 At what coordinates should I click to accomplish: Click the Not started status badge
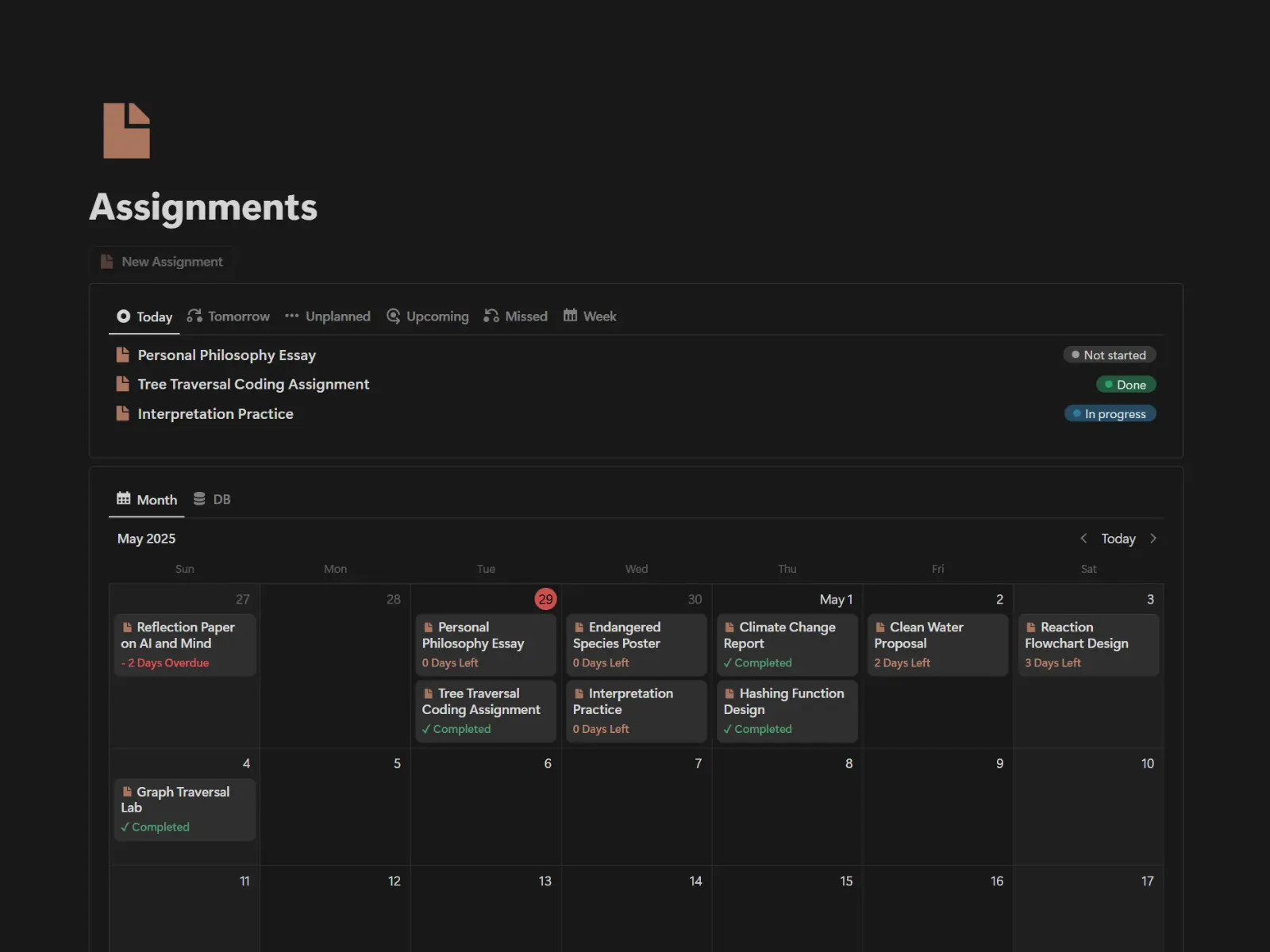click(1109, 355)
